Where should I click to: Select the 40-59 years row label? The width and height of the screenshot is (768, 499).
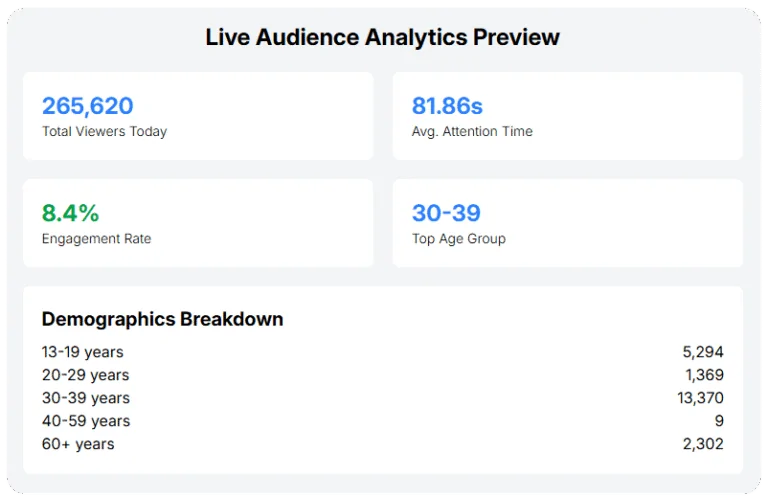(85, 421)
